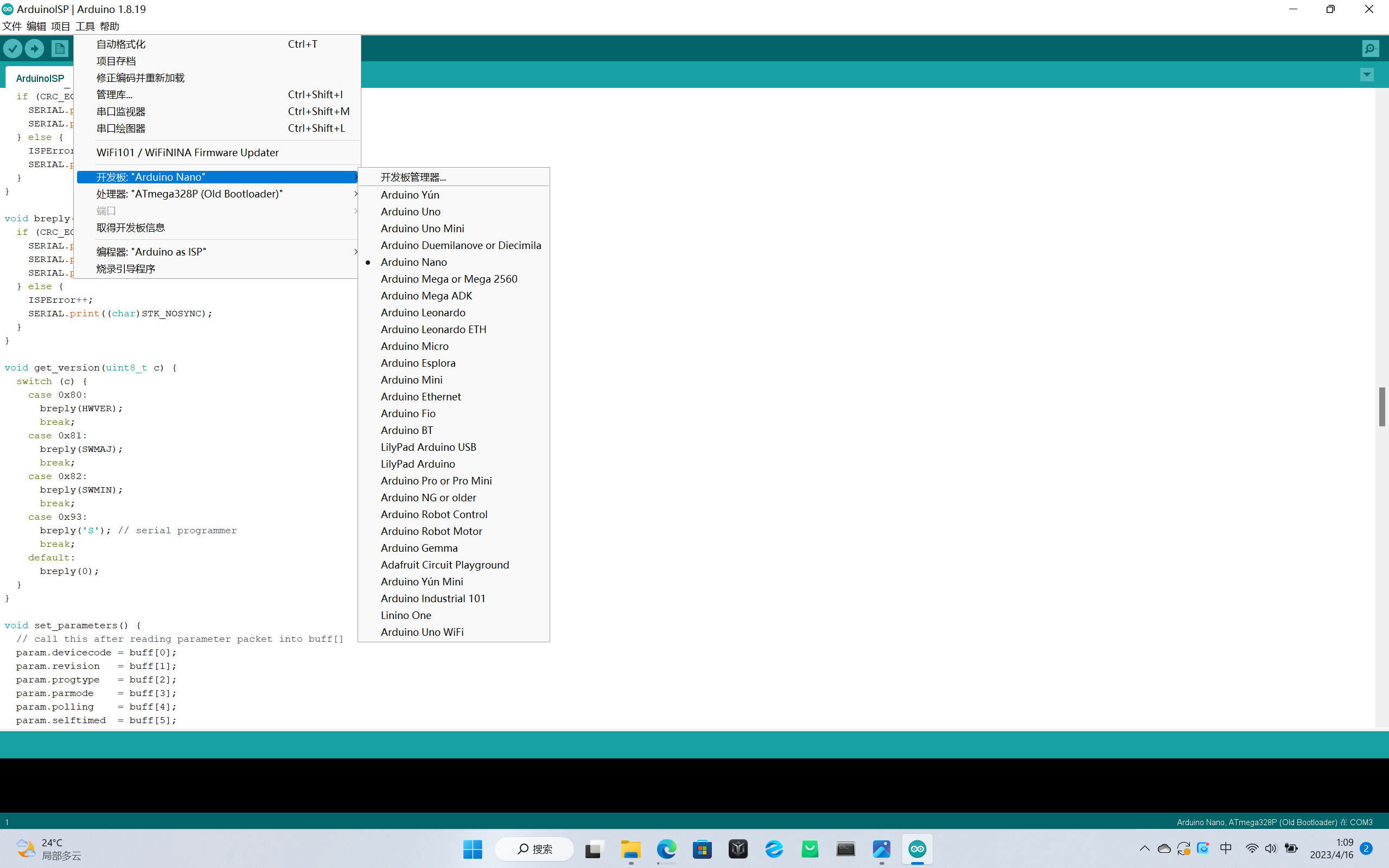Open the Serial Monitor magnifier icon

pos(1370,49)
